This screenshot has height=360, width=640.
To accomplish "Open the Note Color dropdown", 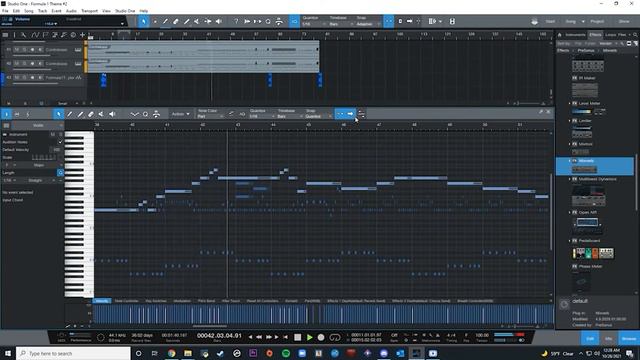I will pyautogui.click(x=210, y=116).
